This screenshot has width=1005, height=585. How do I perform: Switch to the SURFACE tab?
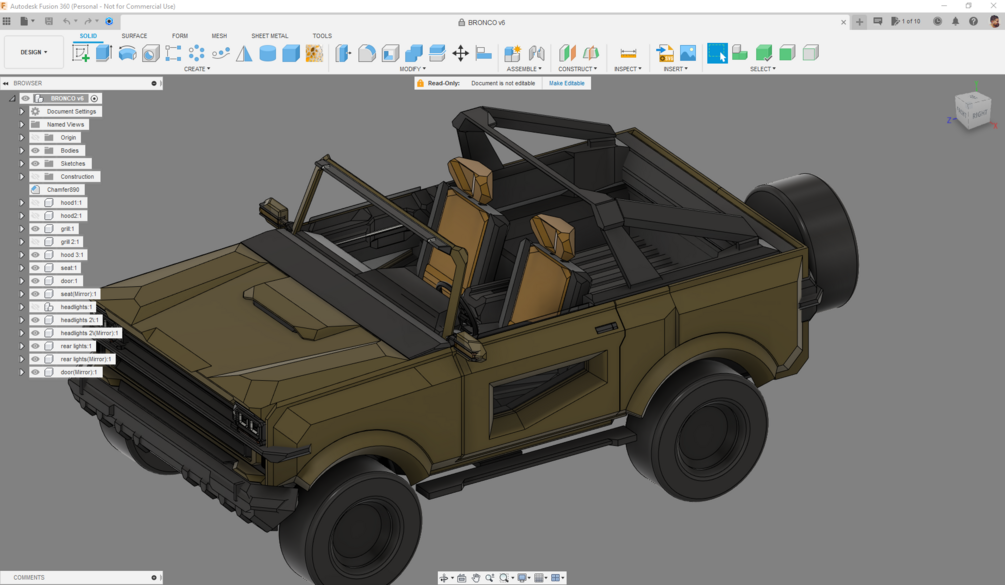(x=134, y=36)
